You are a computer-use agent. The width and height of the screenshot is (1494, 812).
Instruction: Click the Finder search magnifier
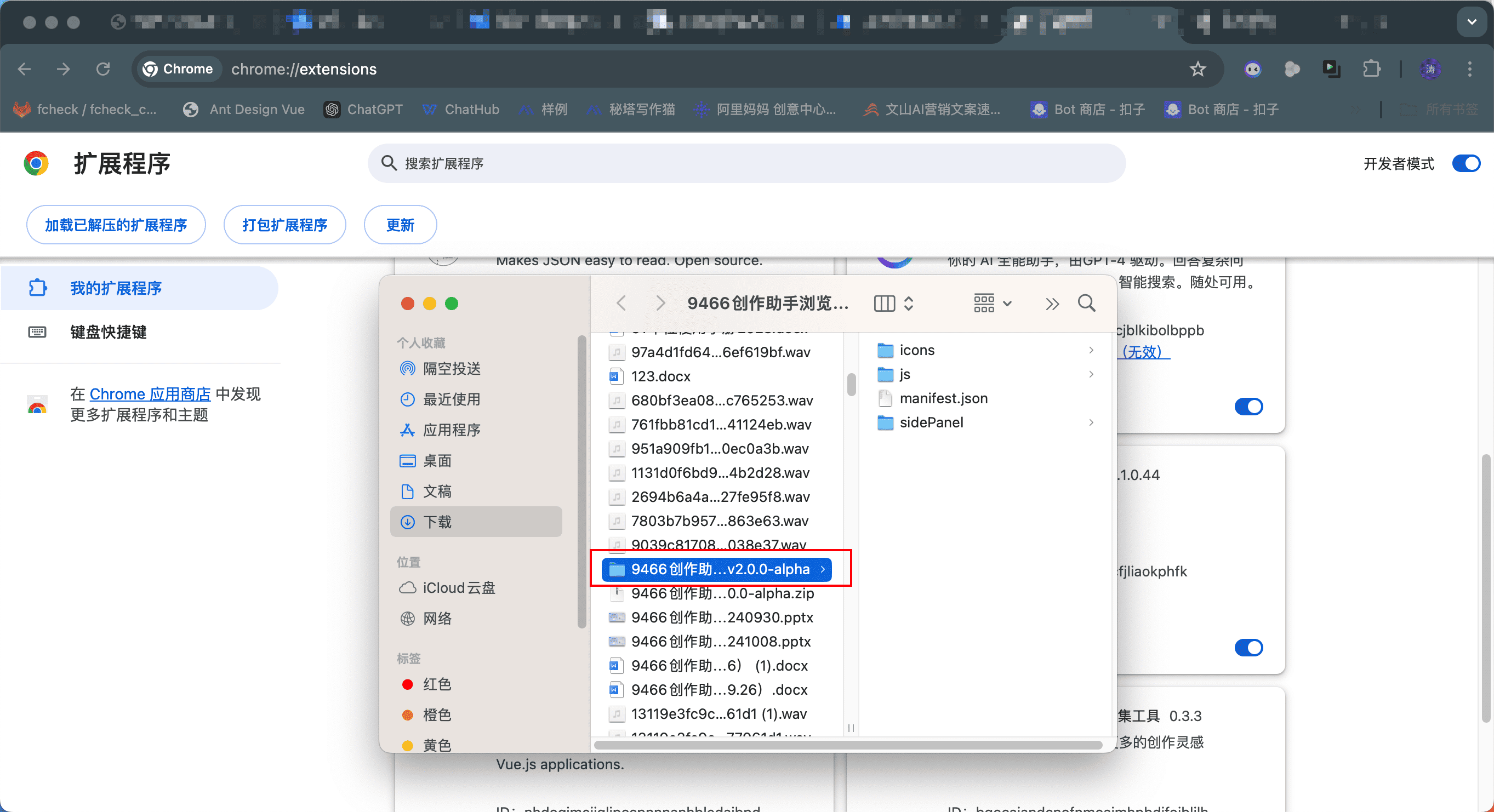[x=1086, y=303]
